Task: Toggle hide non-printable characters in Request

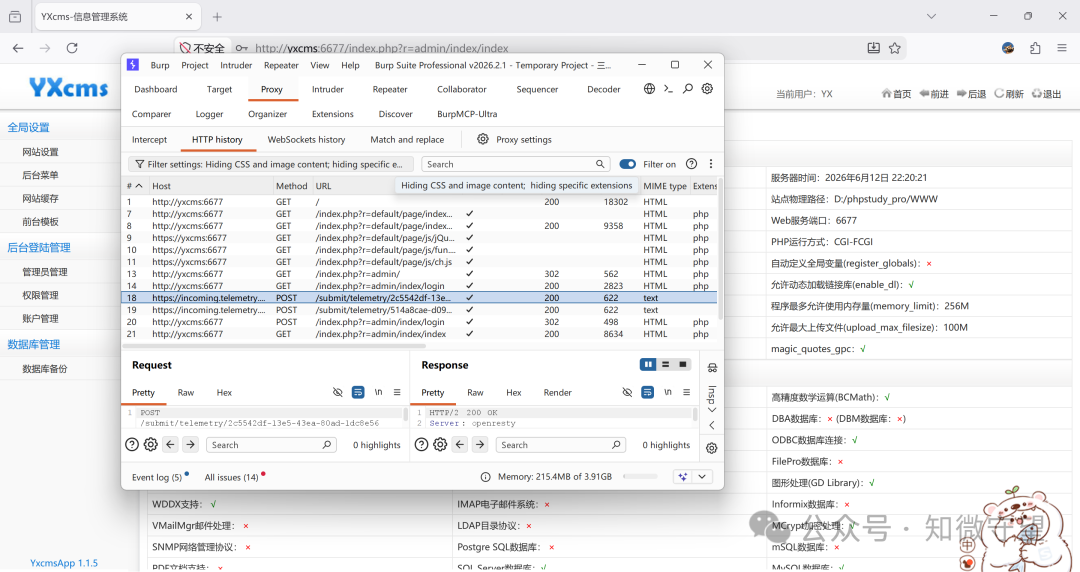Action: pos(338,392)
